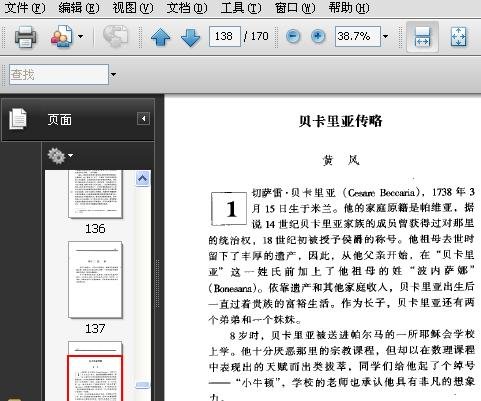Open the 工具(T) menu
481x401 pixels.
click(241, 8)
